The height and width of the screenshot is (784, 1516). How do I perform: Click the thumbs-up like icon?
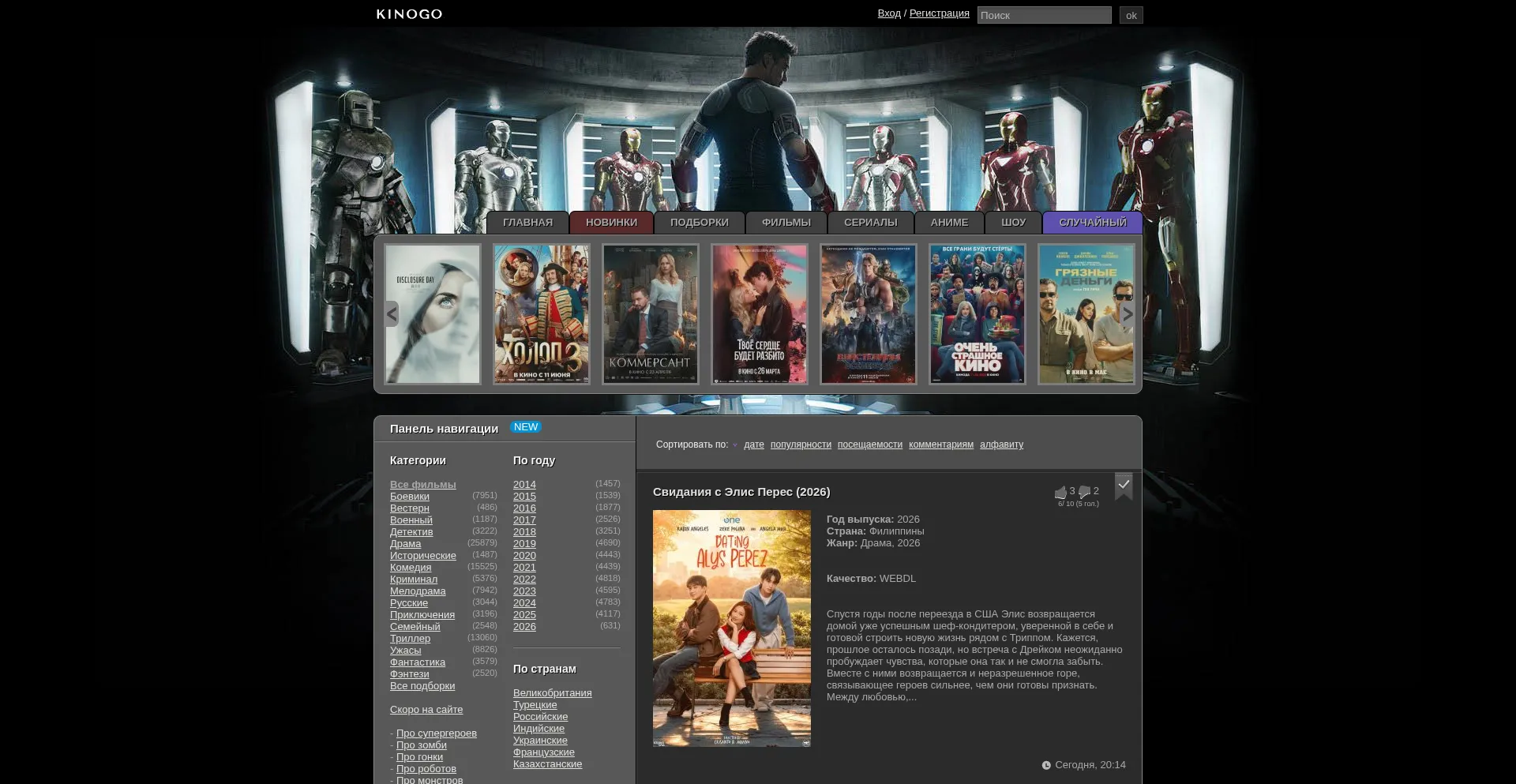1060,493
